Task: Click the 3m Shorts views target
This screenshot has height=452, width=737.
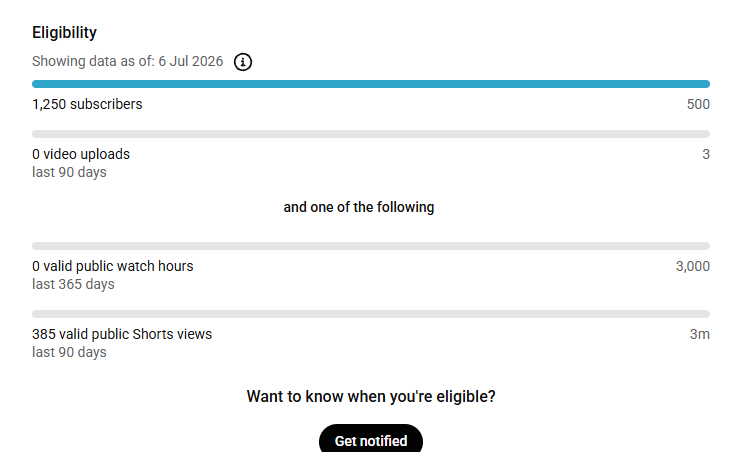Action: [x=699, y=334]
